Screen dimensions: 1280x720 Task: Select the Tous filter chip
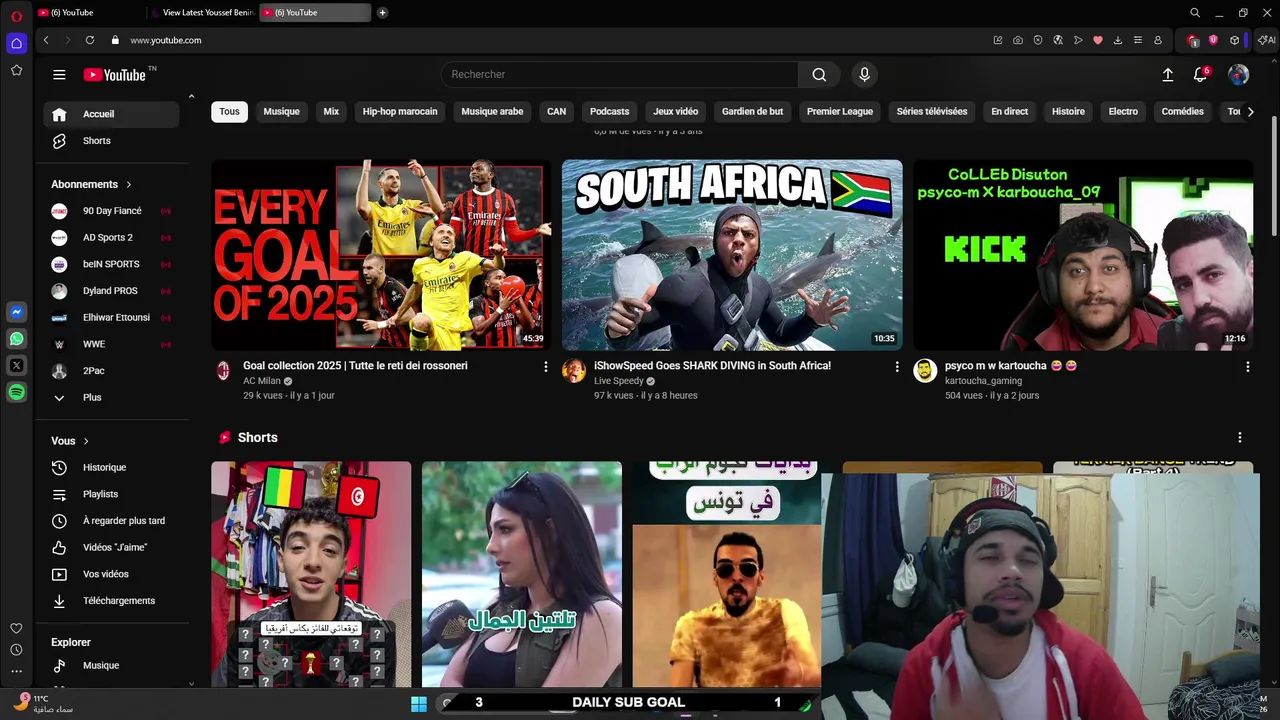tap(229, 112)
